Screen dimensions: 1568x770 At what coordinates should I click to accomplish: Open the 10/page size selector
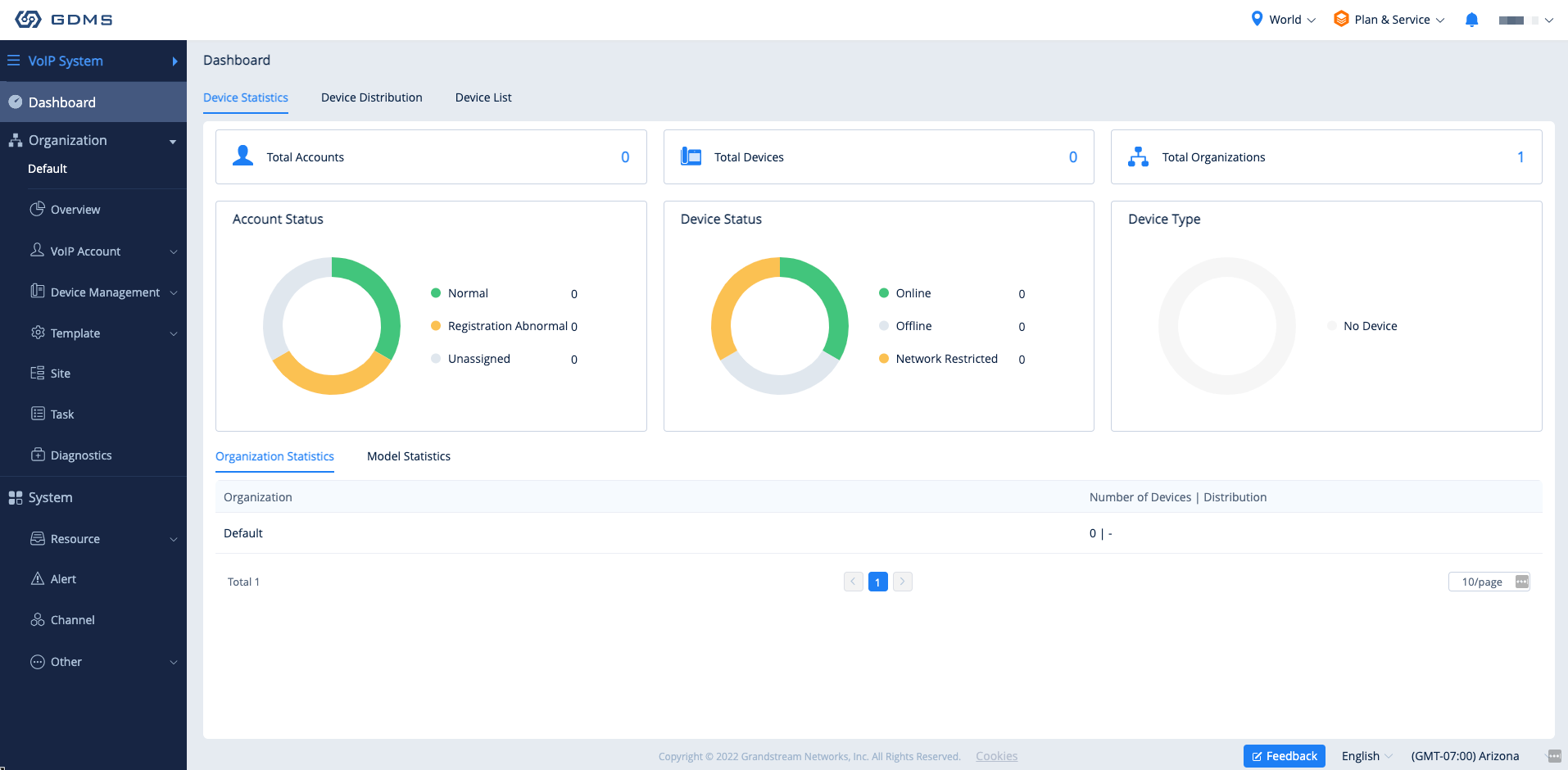pyautogui.click(x=1489, y=582)
